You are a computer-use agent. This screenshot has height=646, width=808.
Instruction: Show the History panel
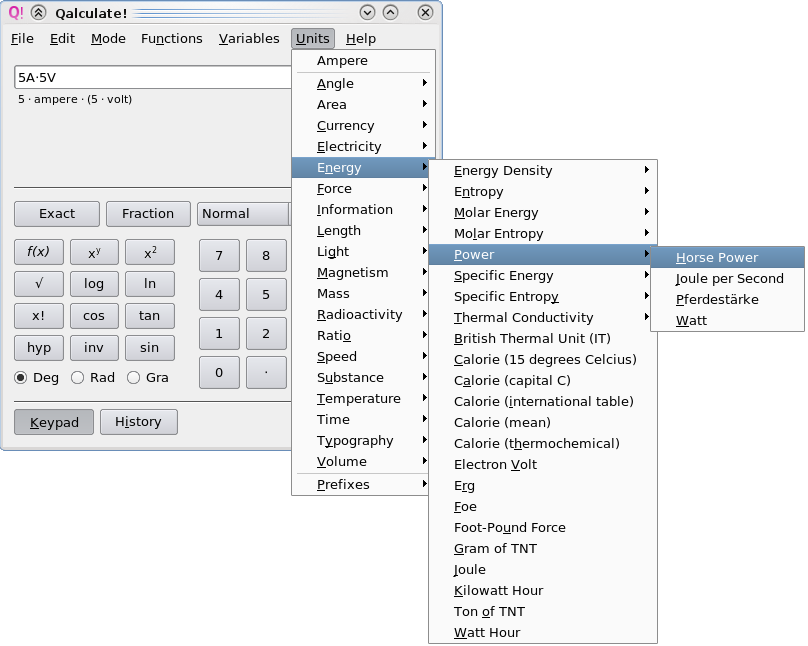pyautogui.click(x=139, y=422)
